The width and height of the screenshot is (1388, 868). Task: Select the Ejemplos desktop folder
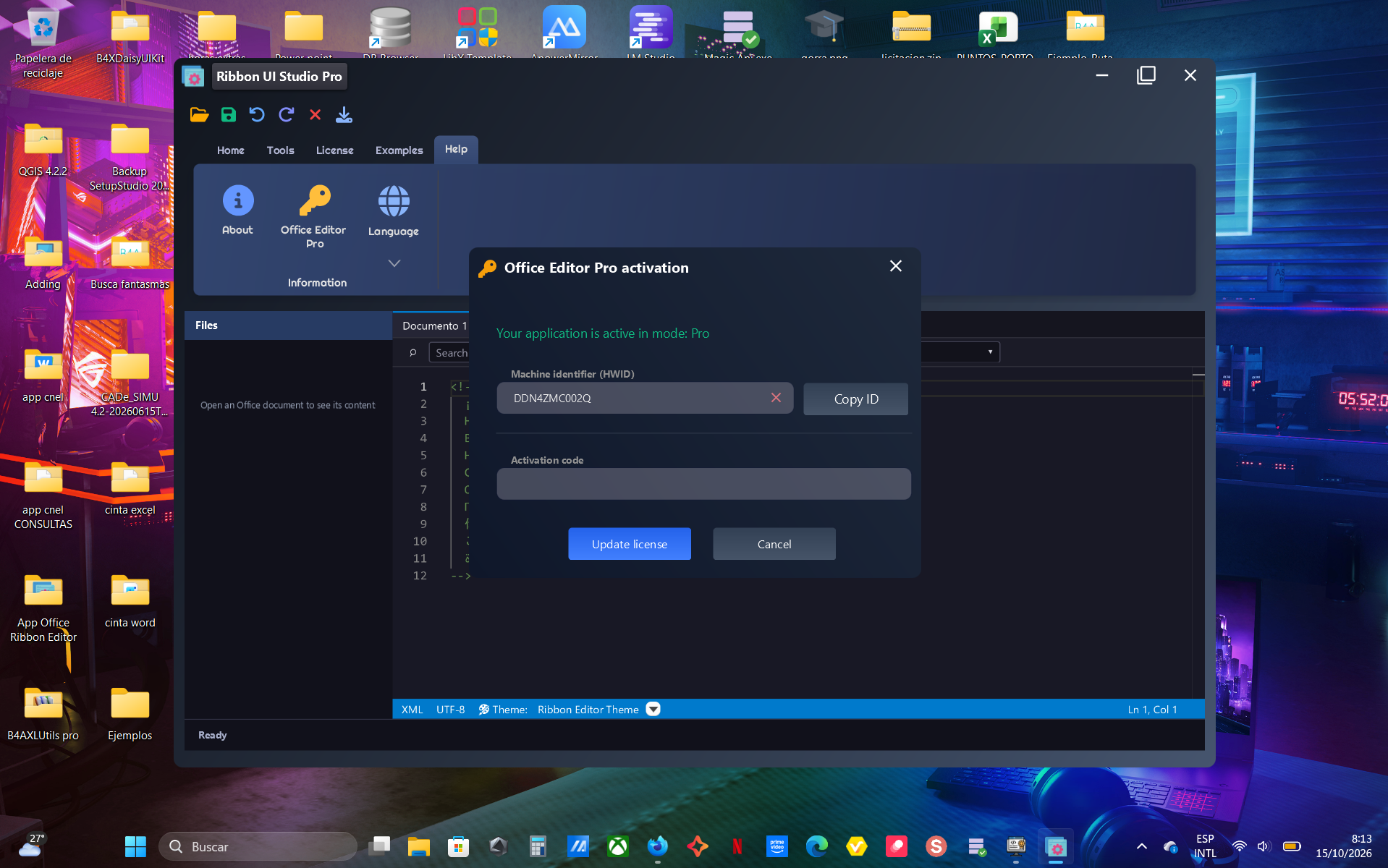pos(130,713)
